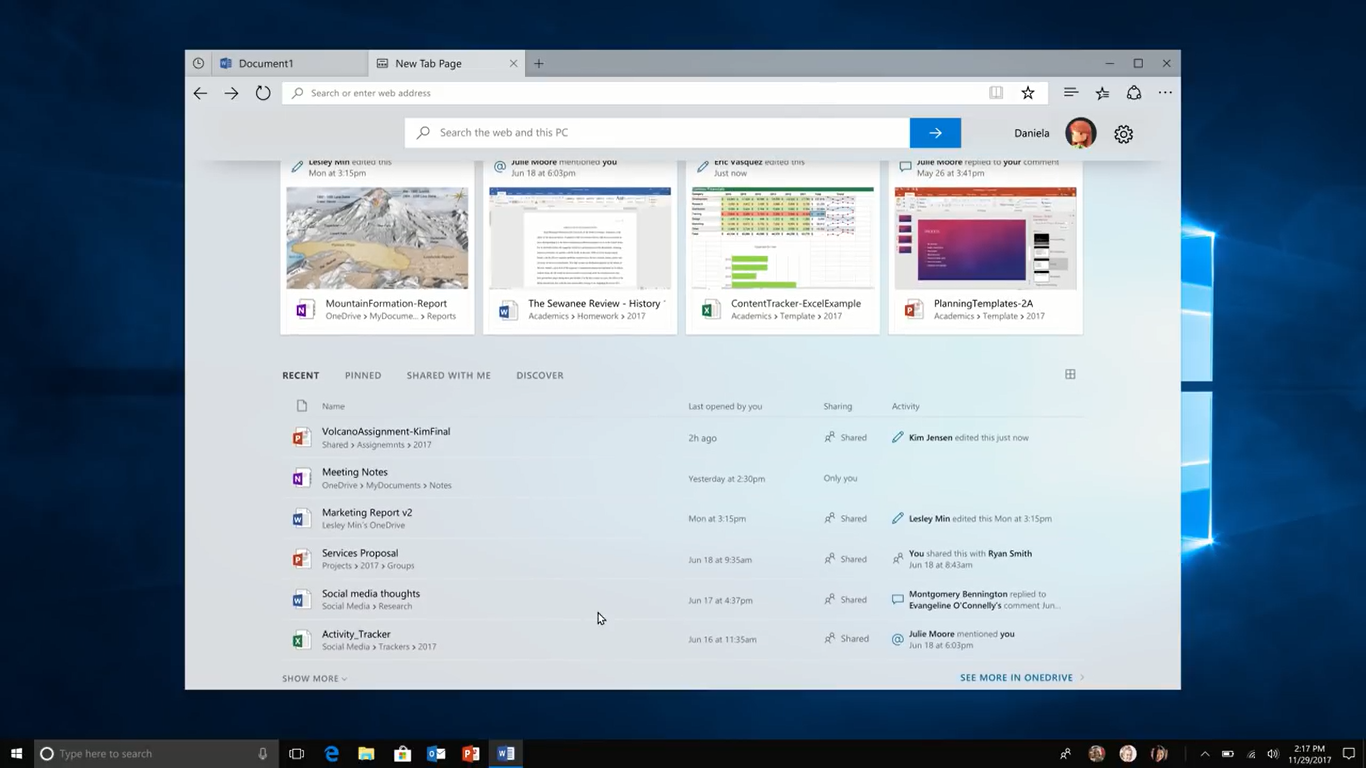Open the SHARED WITH ME tab

(x=448, y=375)
